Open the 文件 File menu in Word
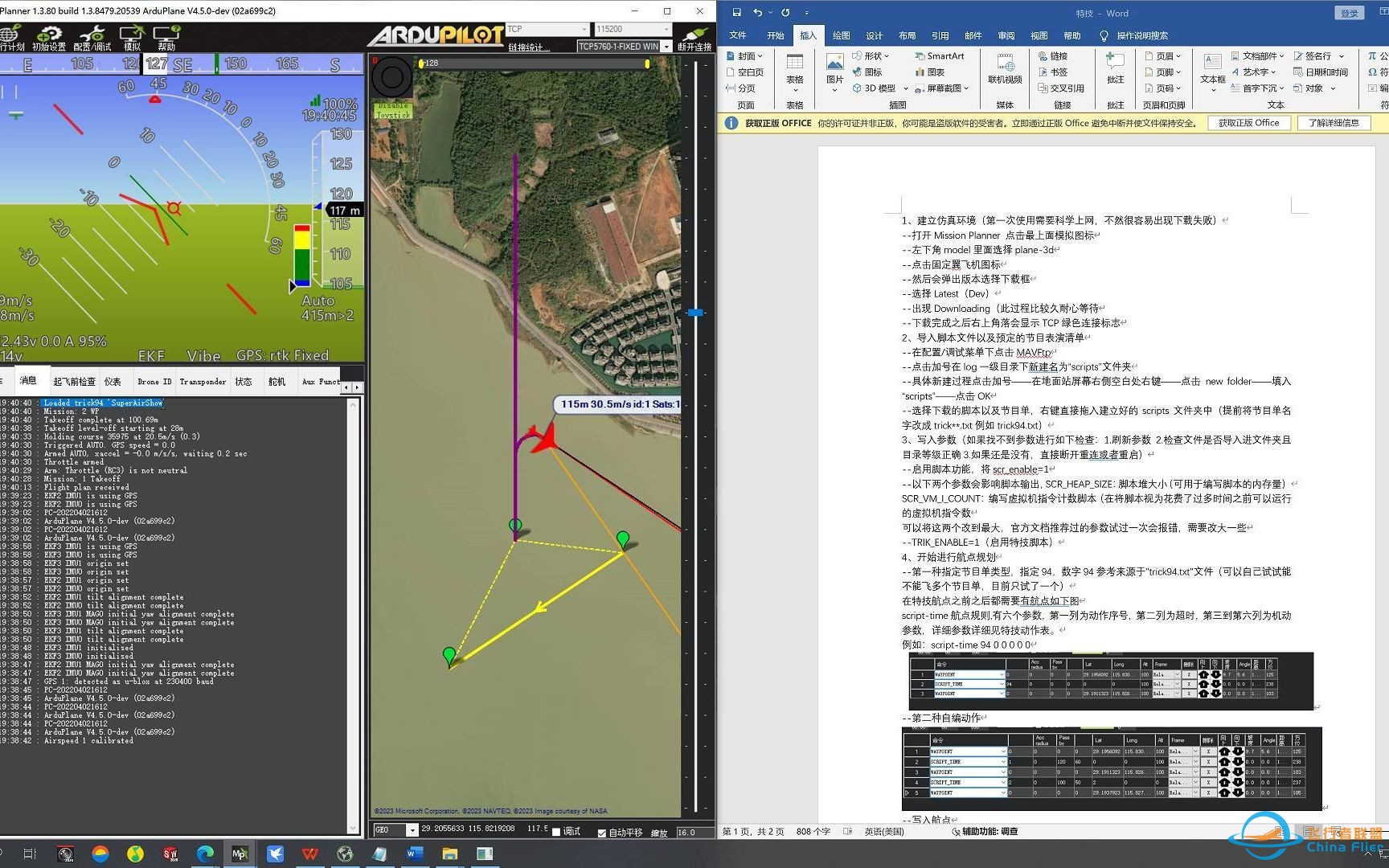 click(x=738, y=35)
